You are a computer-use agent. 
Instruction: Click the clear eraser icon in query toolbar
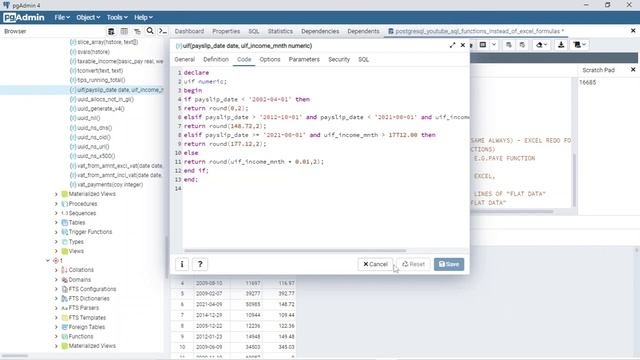tap(539, 45)
